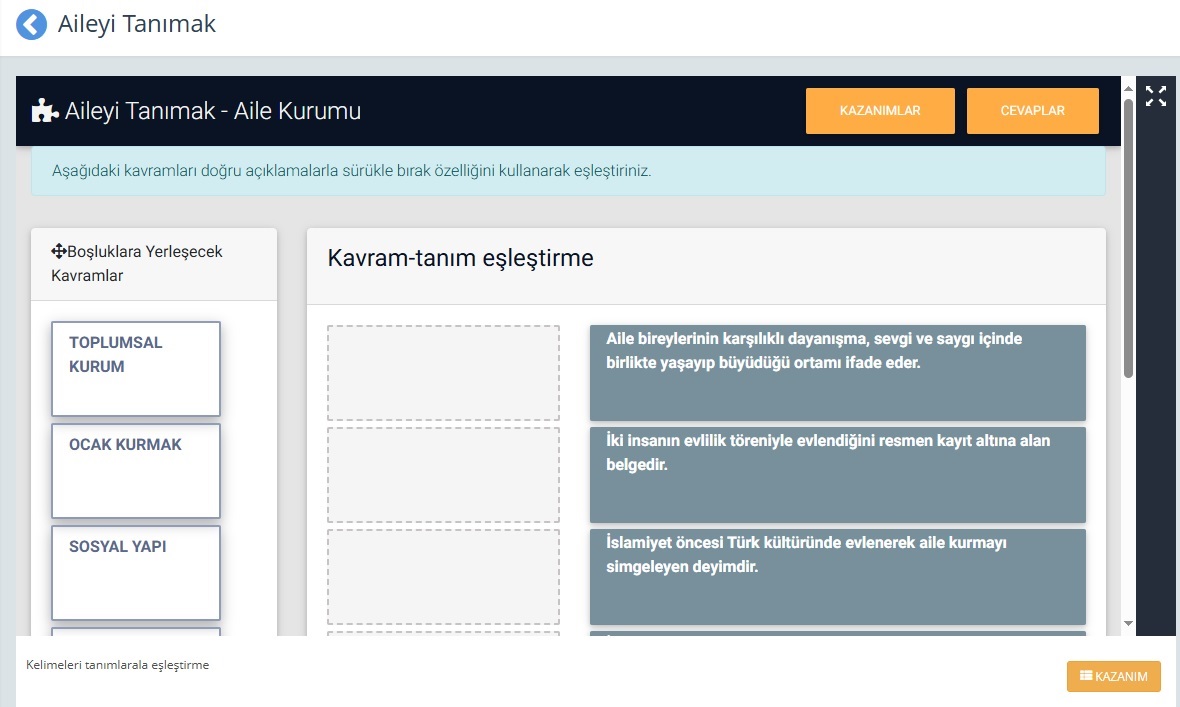Viewport: 1180px width, 707px height.
Task: Click the 'Aileyi Tanımak' page title
Action: pyautogui.click(x=137, y=24)
